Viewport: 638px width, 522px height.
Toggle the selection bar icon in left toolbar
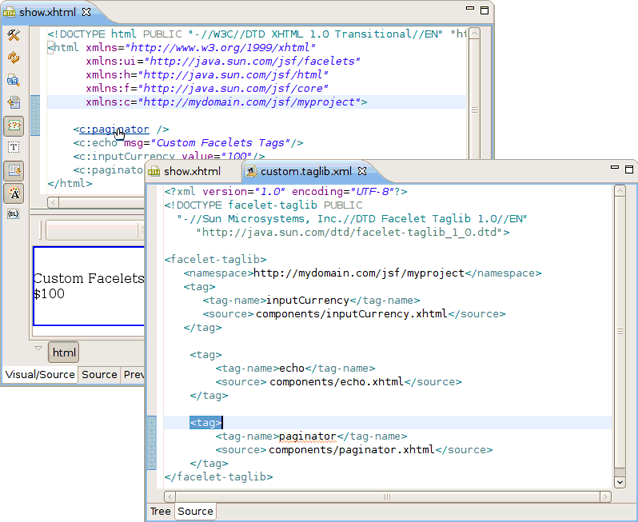pyautogui.click(x=14, y=170)
